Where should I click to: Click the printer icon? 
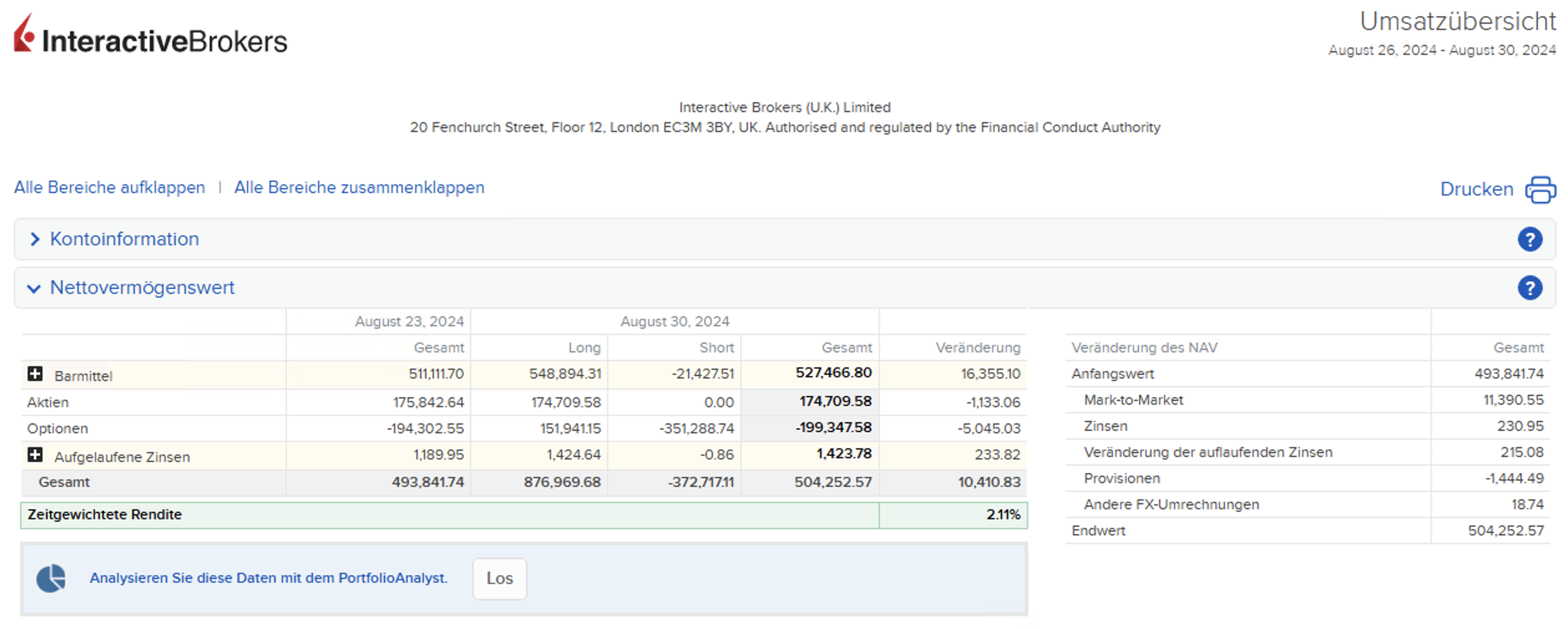coord(1540,189)
